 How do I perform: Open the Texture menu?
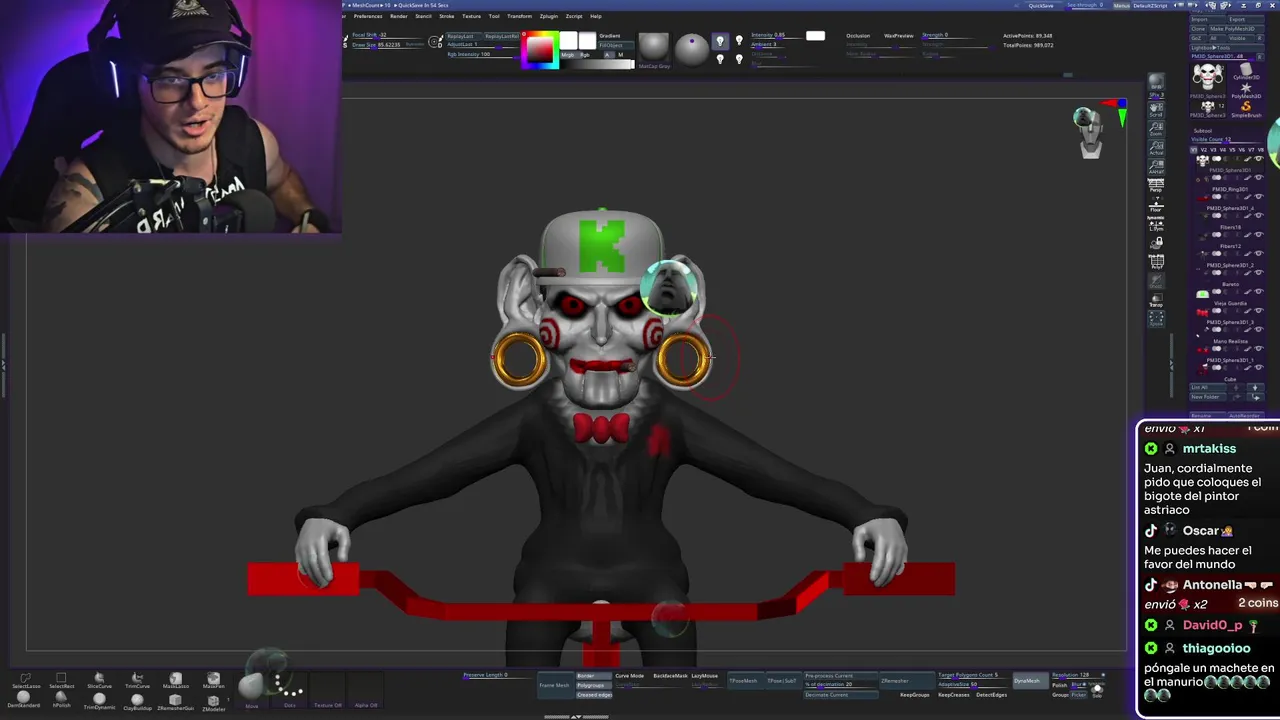(x=471, y=16)
